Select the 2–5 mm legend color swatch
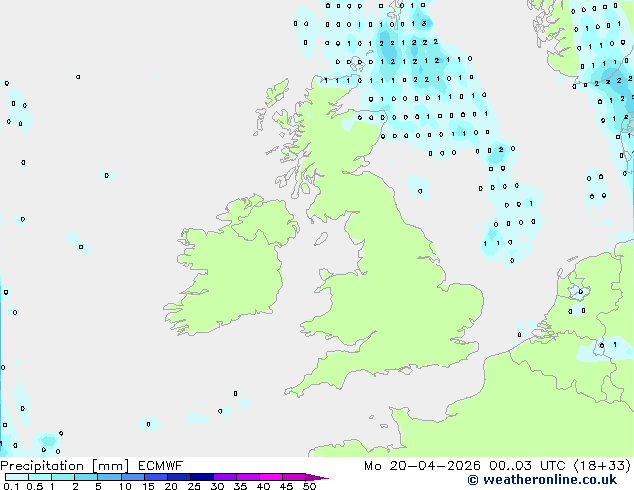634x490 pixels. (x=86, y=477)
